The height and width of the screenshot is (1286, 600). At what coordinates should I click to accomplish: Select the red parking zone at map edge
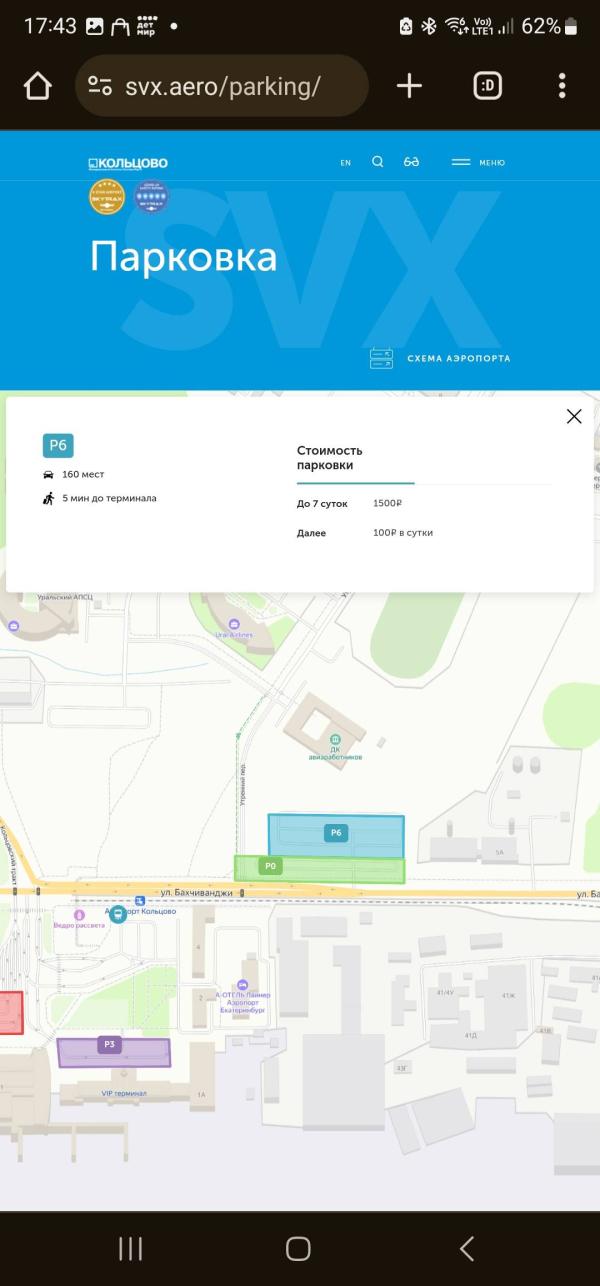[10, 1012]
